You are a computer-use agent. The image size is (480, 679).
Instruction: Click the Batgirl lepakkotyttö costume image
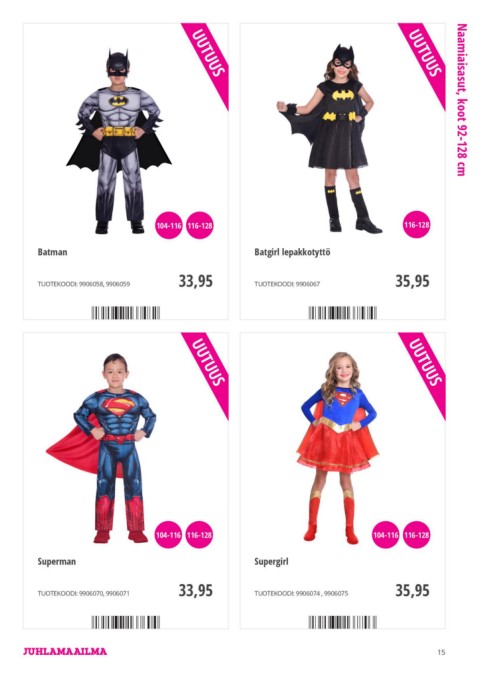(329, 139)
